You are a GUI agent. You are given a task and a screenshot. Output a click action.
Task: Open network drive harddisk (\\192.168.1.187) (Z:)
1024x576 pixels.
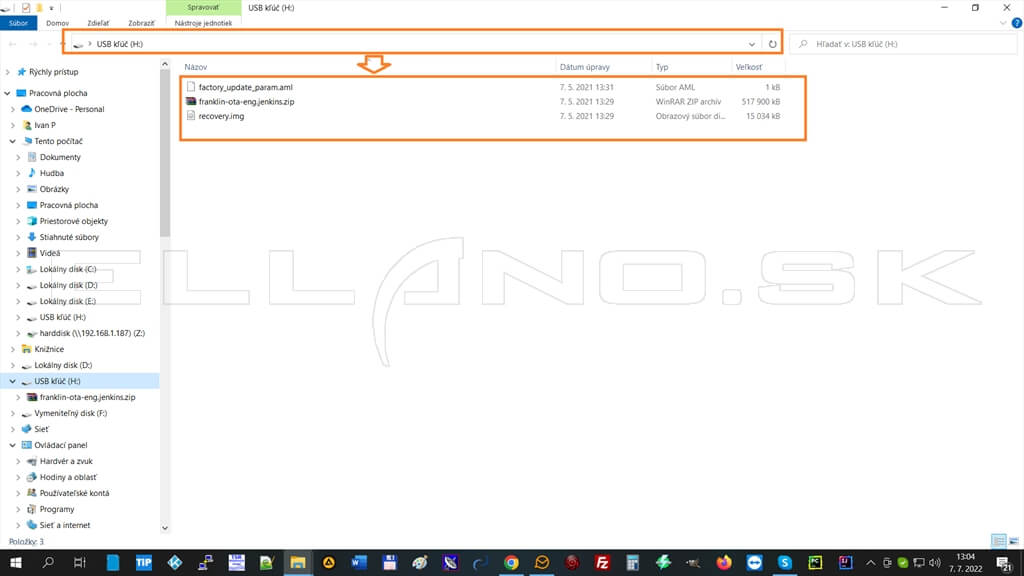pyautogui.click(x=92, y=333)
